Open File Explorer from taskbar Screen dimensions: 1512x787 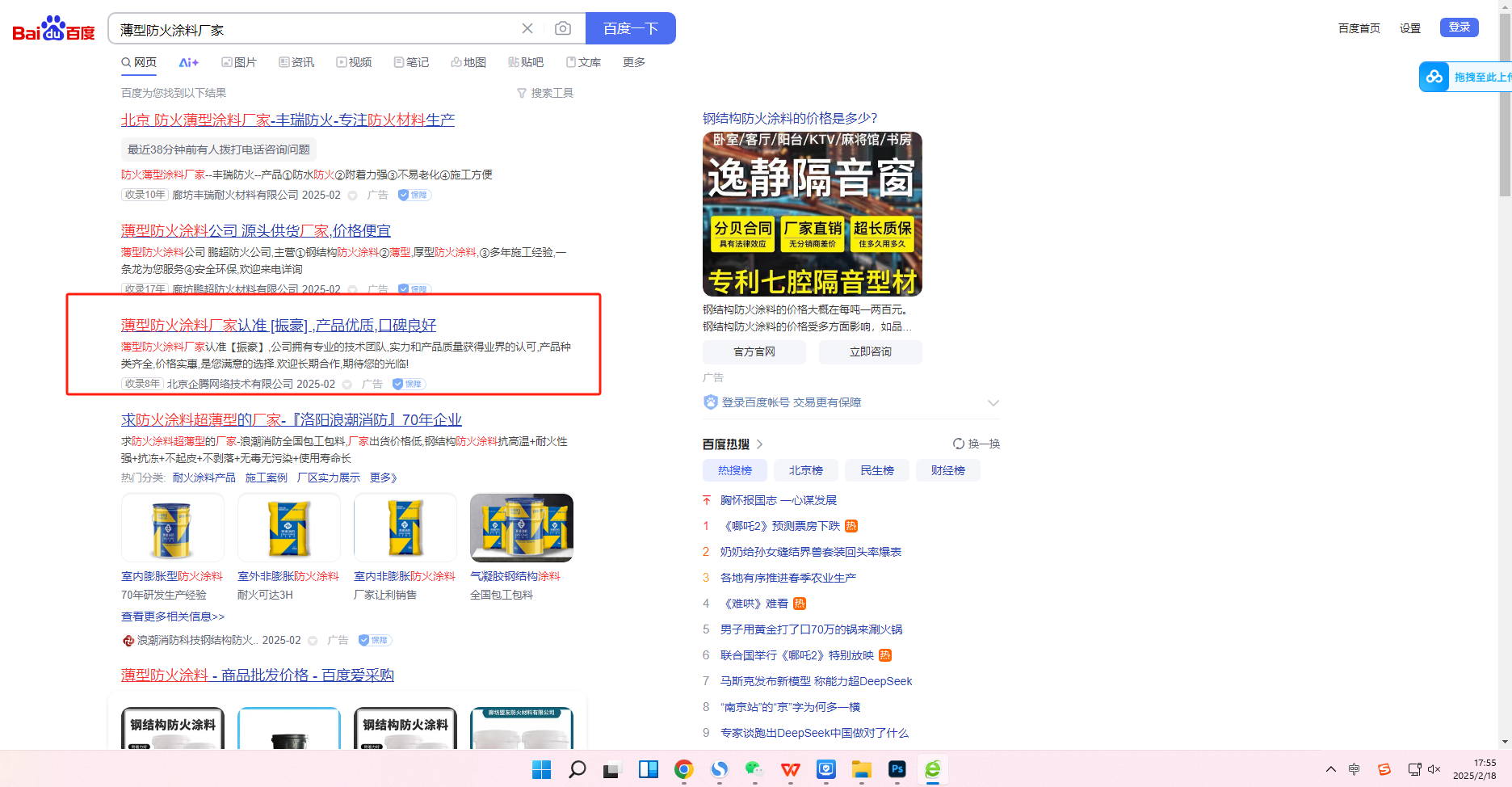tap(862, 769)
